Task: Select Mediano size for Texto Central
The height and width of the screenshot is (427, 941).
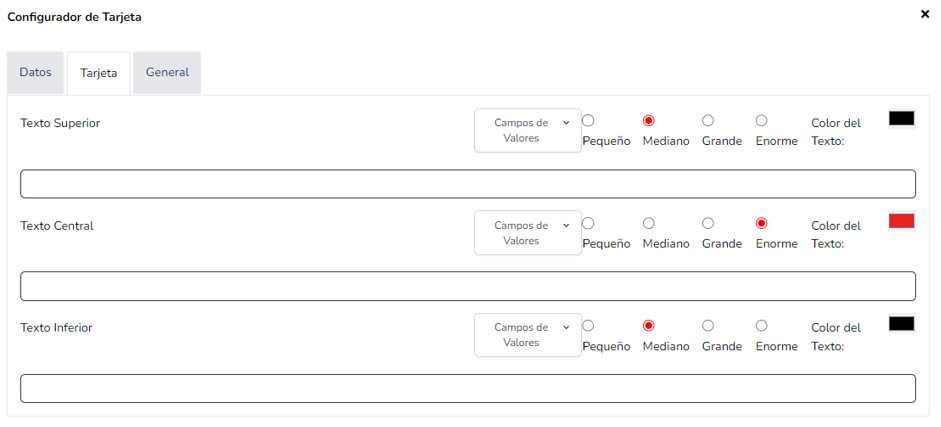Action: [648, 223]
